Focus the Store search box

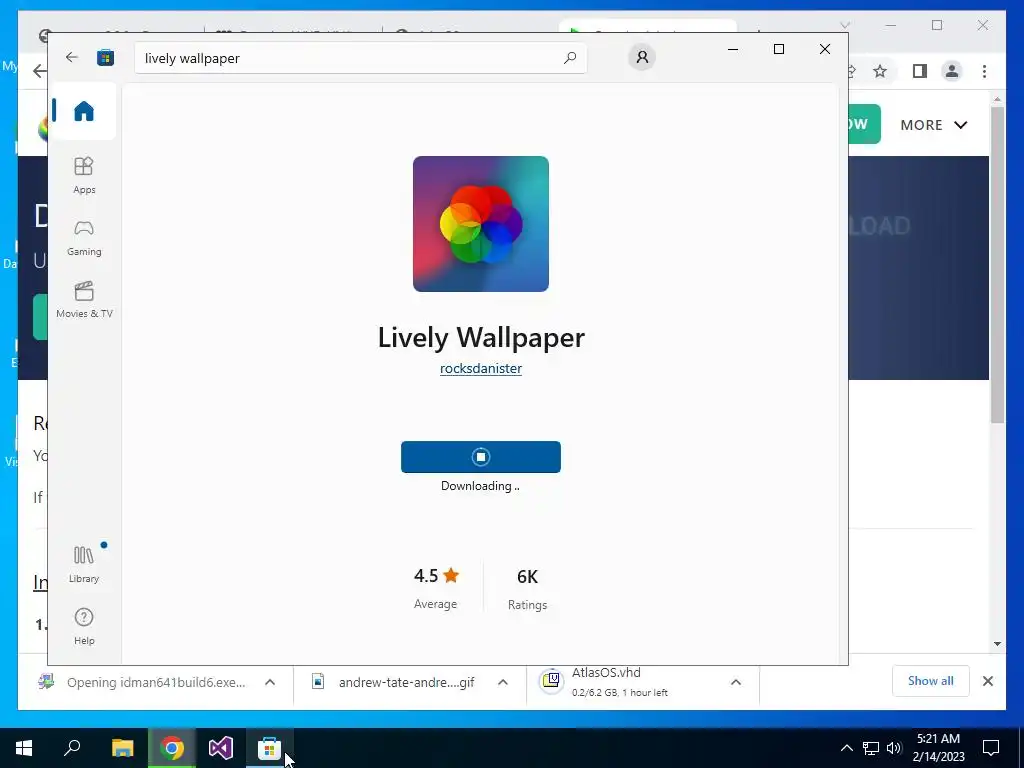coord(360,58)
